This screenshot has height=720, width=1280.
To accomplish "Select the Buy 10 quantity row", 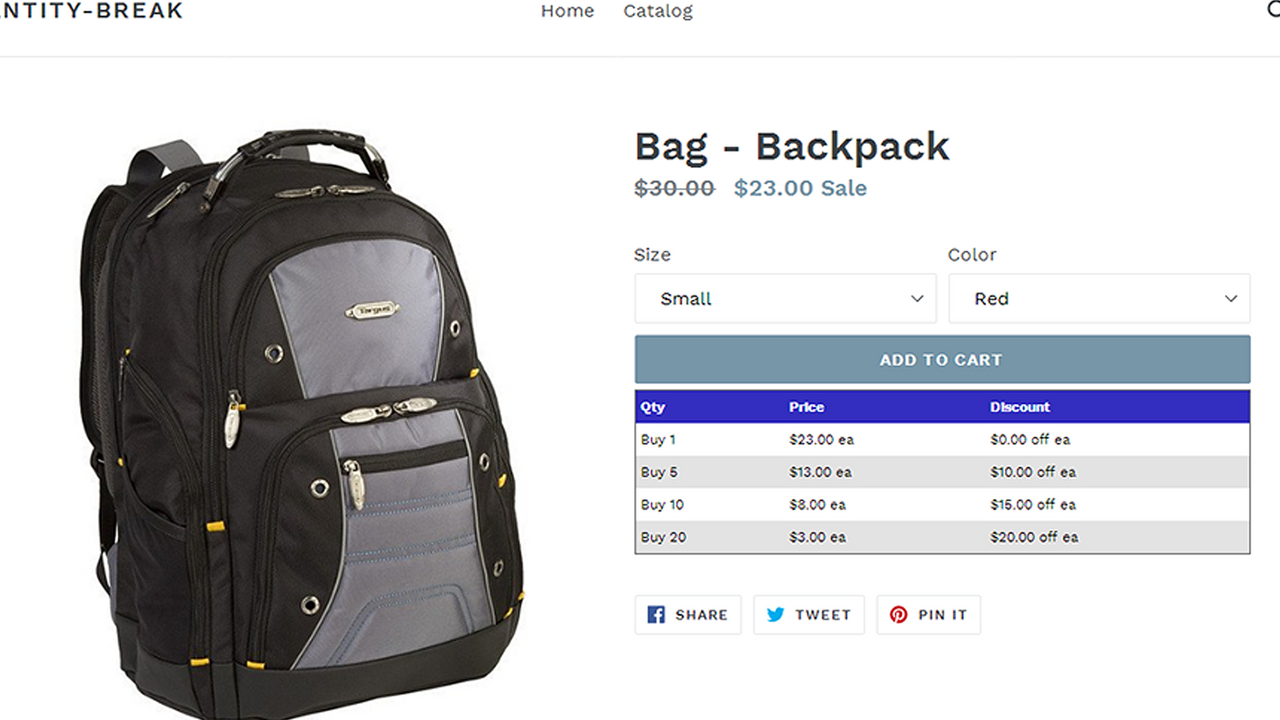I will [942, 505].
